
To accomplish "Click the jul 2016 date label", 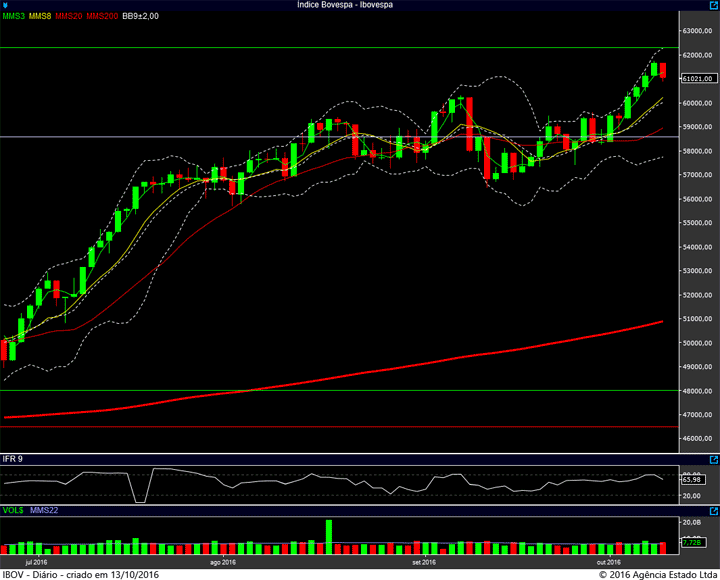I will [36, 562].
